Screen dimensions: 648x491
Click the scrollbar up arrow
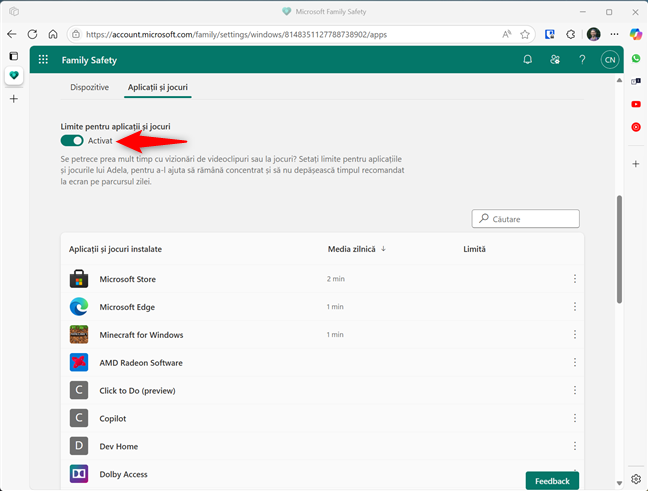point(619,80)
